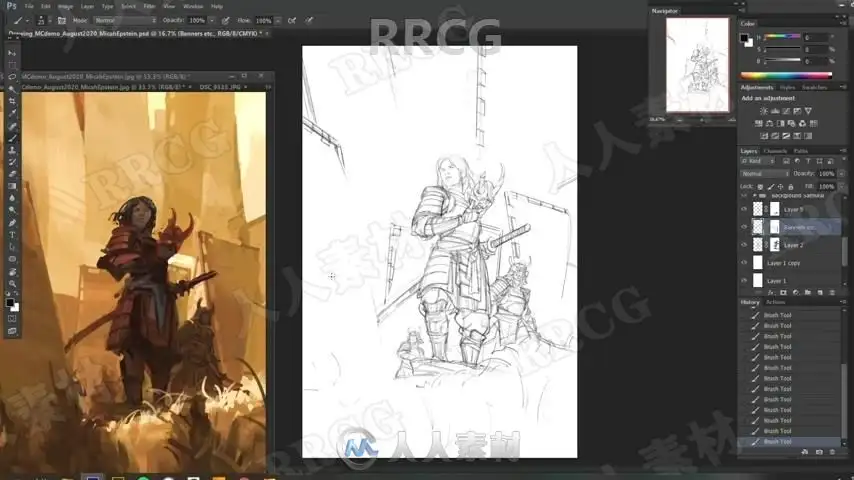Toggle Quick Mask mode icon

click(x=12, y=319)
